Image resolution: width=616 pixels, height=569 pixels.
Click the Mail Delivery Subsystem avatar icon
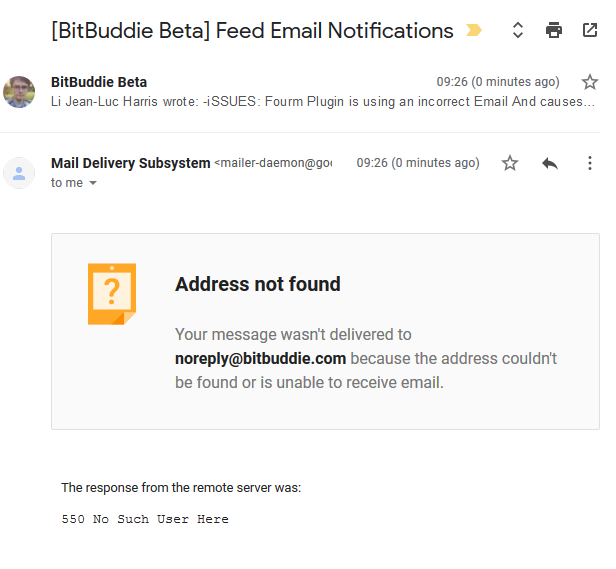point(20,172)
